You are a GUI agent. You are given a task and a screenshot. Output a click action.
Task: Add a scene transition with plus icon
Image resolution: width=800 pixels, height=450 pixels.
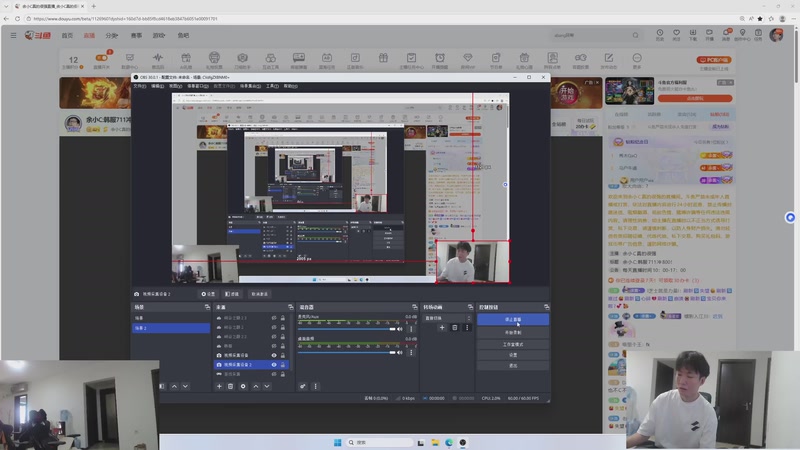pyautogui.click(x=442, y=327)
